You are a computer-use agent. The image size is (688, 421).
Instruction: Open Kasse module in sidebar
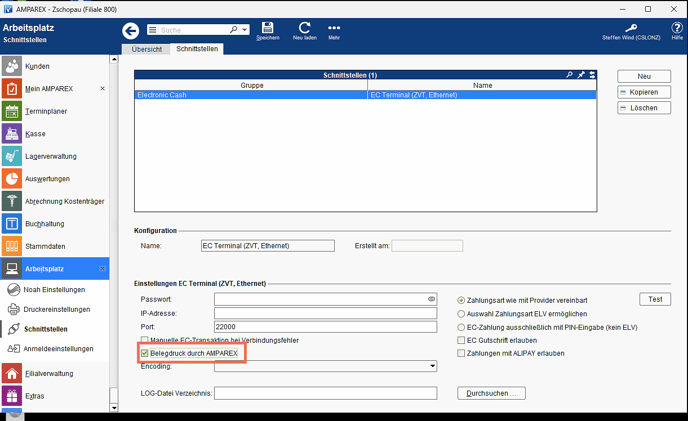pos(35,134)
